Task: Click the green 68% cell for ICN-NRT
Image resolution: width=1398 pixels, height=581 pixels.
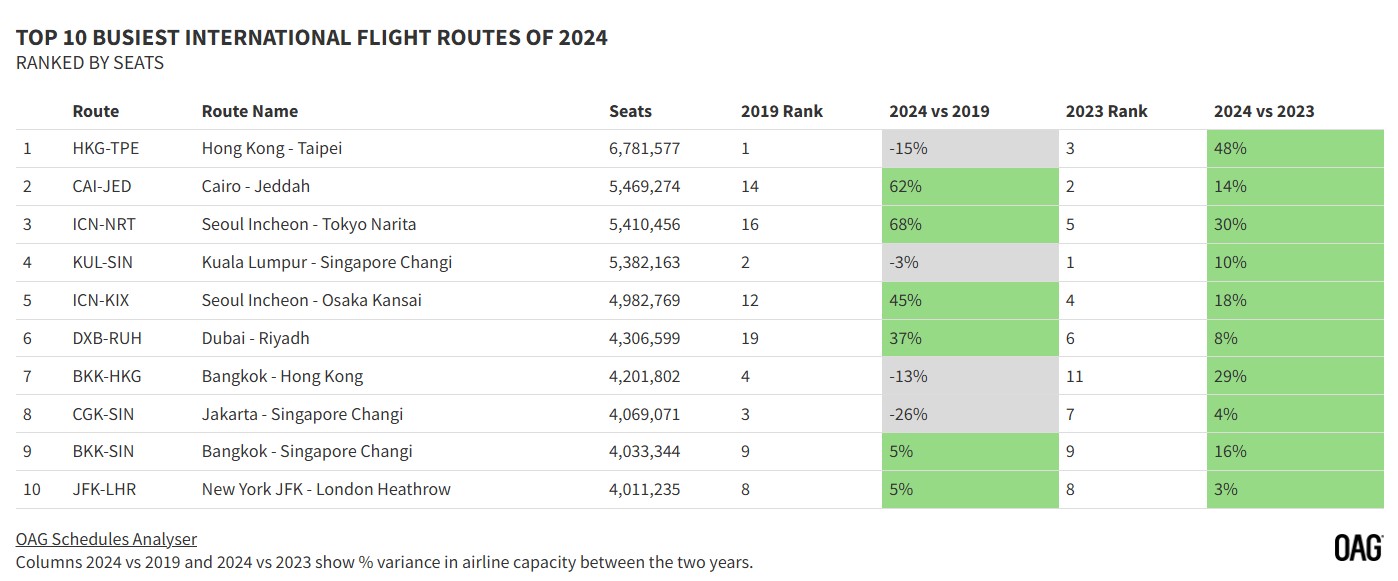Action: pyautogui.click(x=969, y=224)
